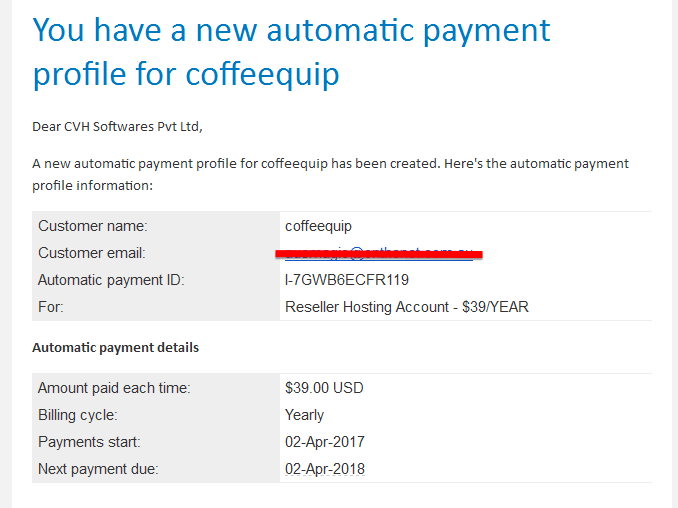
Task: Click the Dear CVH Softwares greeting line
Action: [x=117, y=127]
